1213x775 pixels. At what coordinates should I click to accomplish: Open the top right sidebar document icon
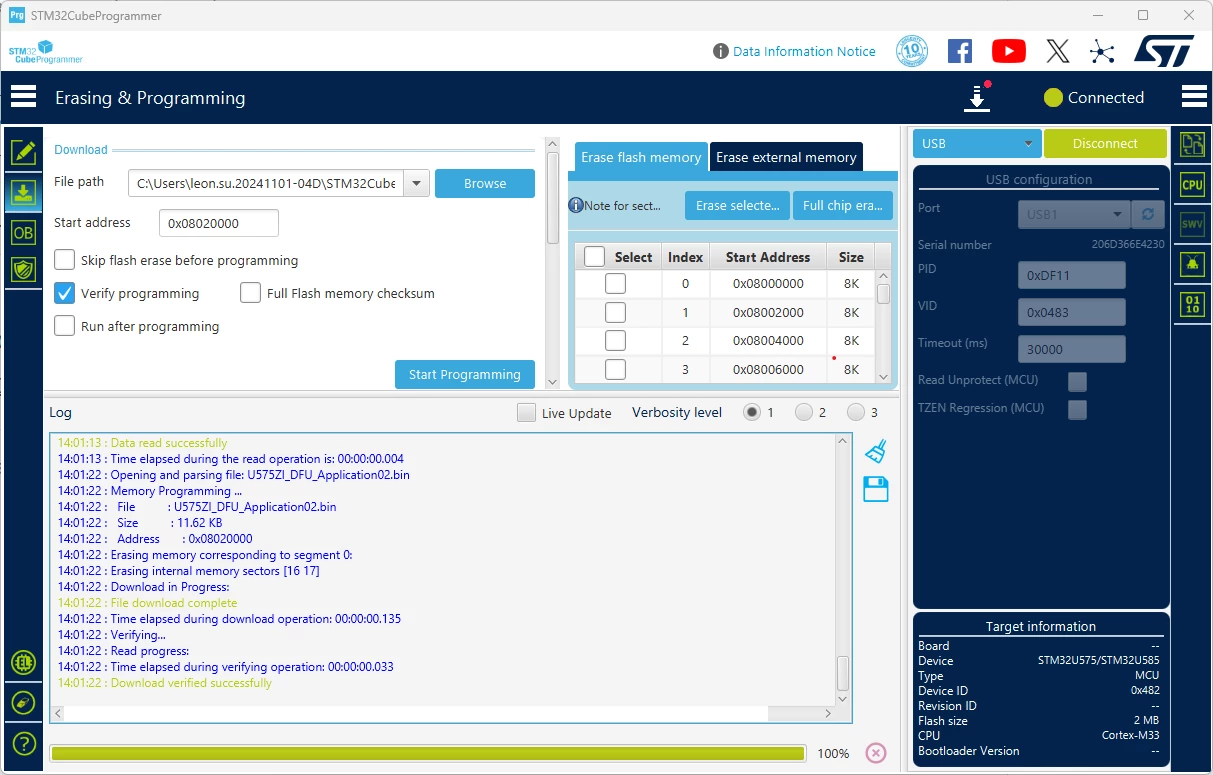pos(1192,144)
